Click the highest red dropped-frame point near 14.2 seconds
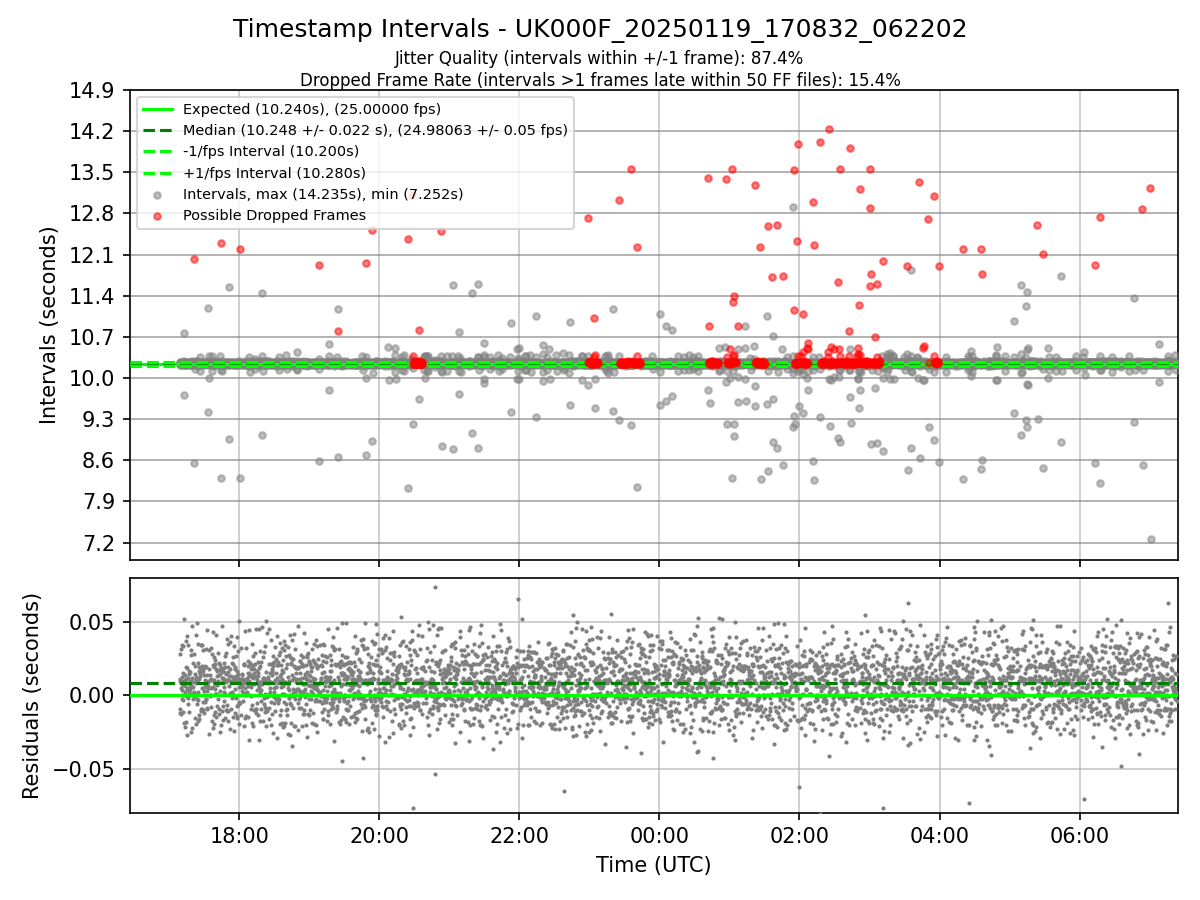The width and height of the screenshot is (1200, 900). [829, 129]
